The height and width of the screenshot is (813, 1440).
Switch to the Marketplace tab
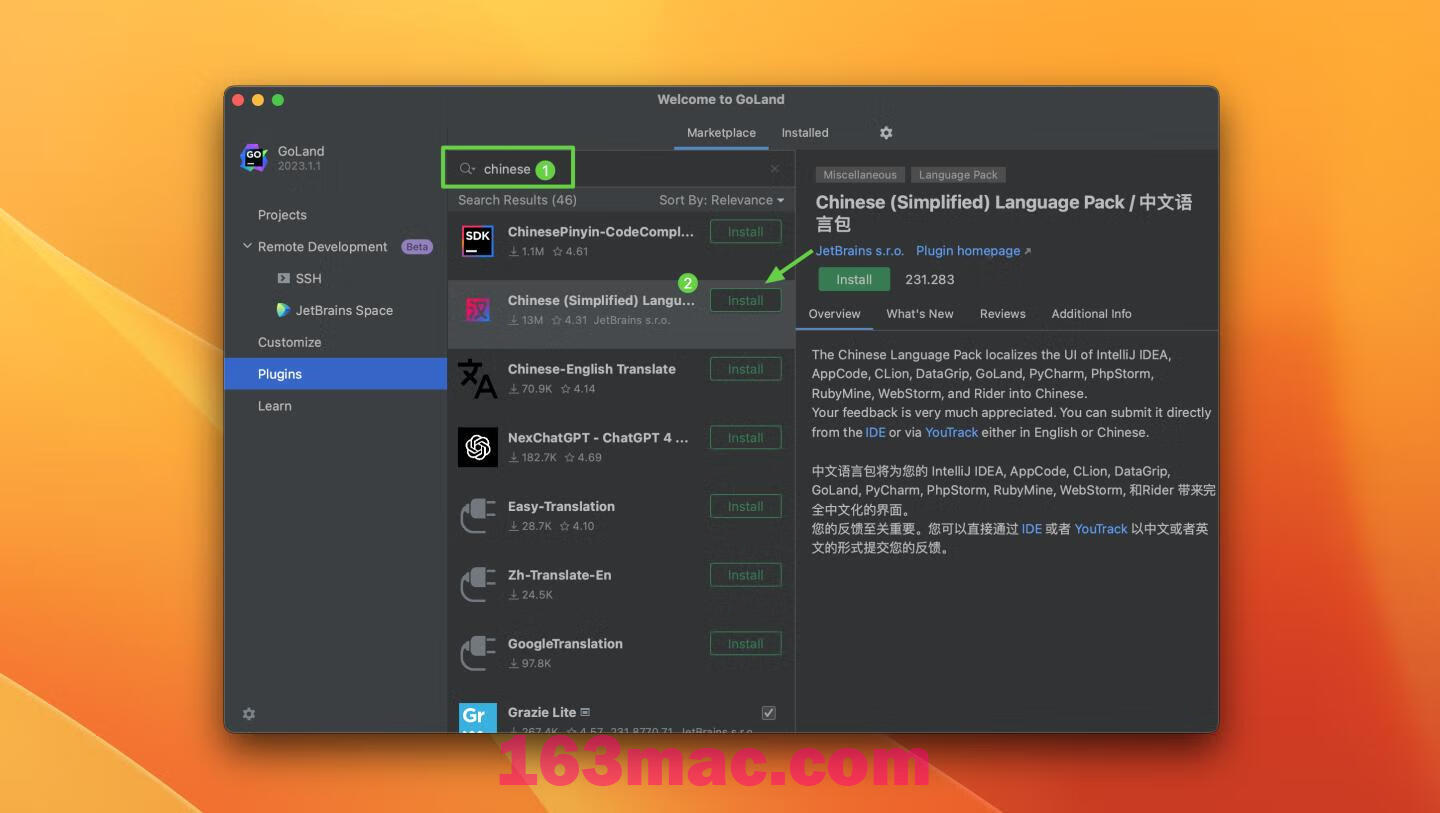(x=721, y=132)
